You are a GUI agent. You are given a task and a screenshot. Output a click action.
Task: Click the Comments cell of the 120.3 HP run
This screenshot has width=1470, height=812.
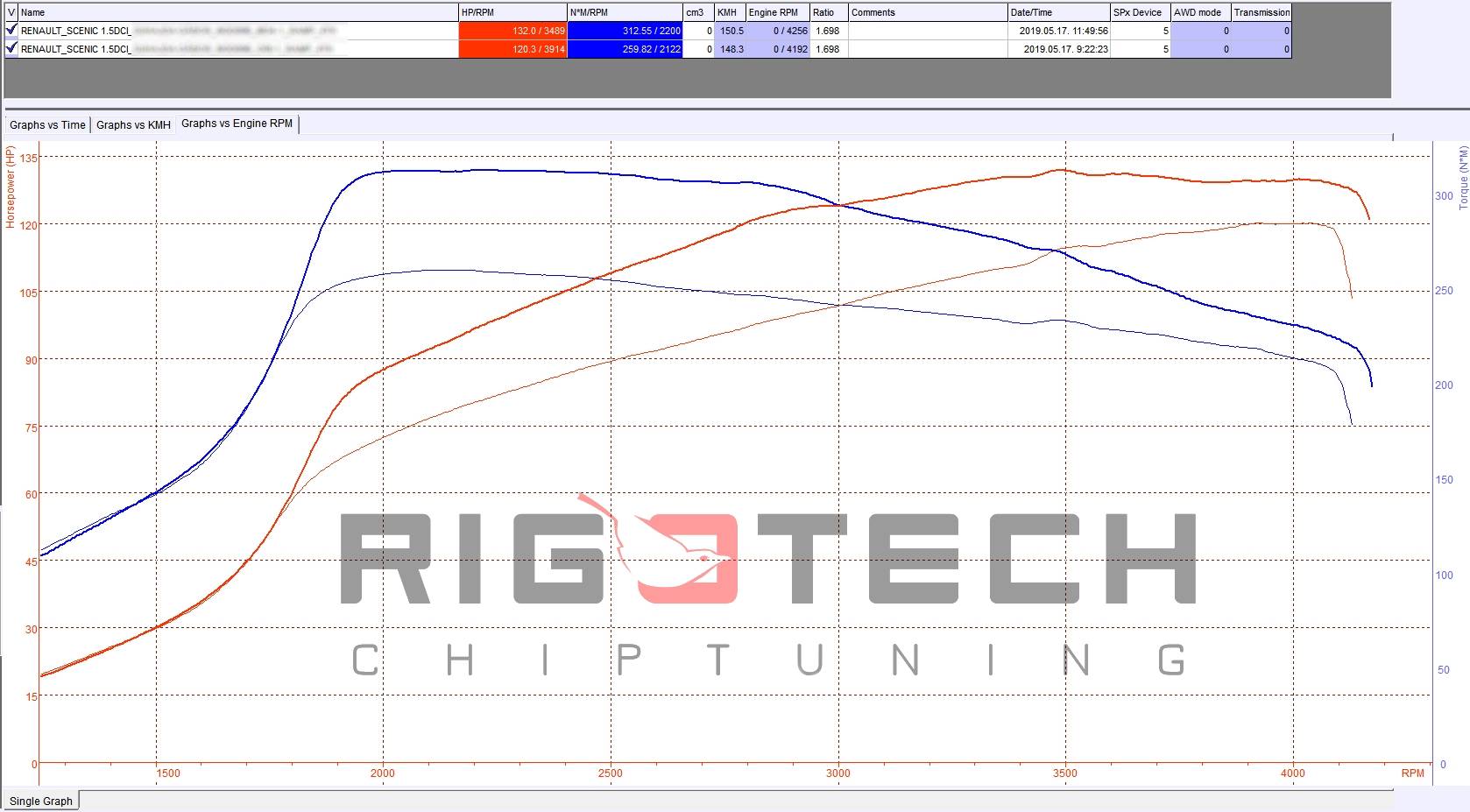click(x=928, y=49)
